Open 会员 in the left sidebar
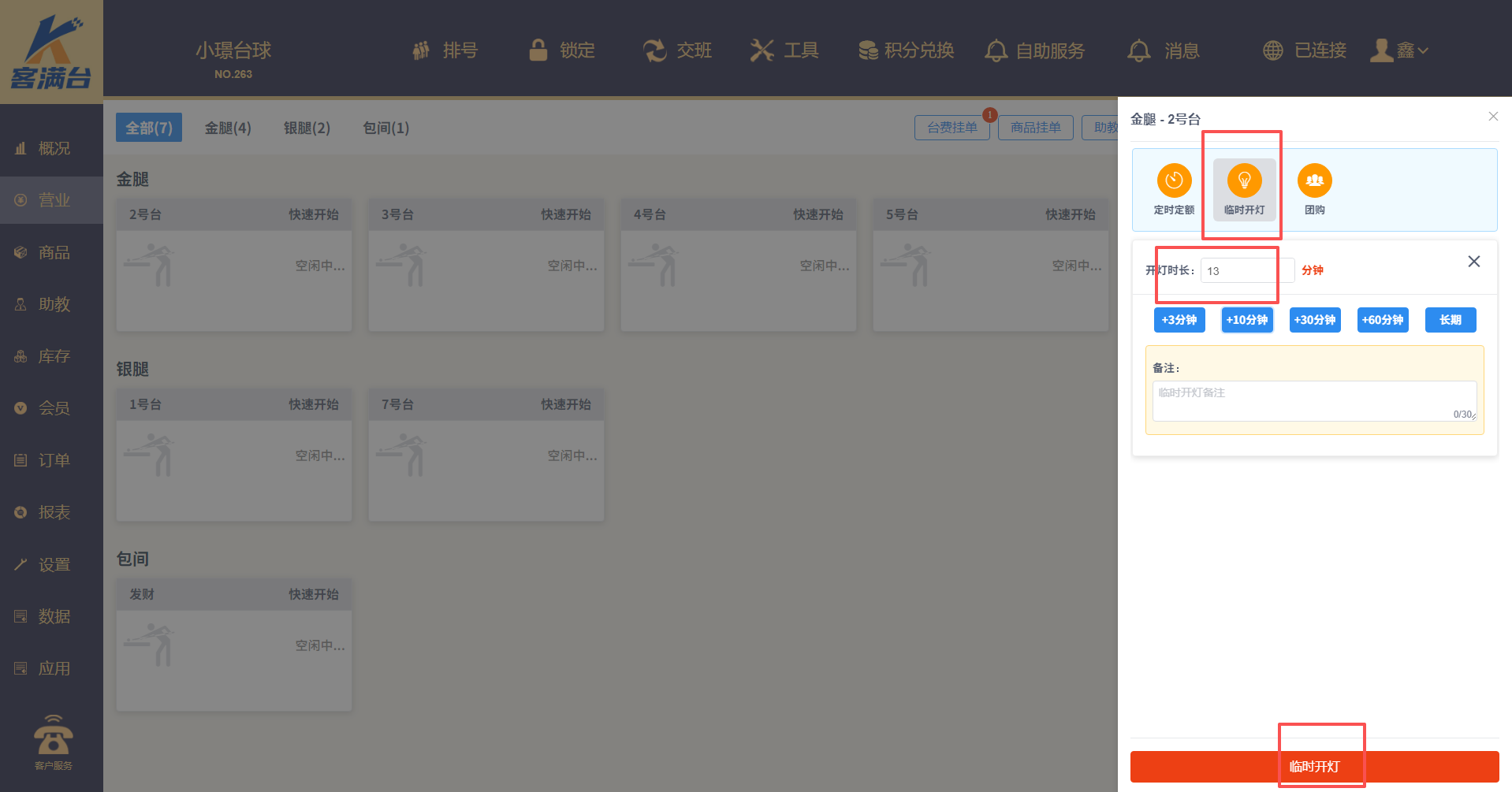 pyautogui.click(x=54, y=408)
